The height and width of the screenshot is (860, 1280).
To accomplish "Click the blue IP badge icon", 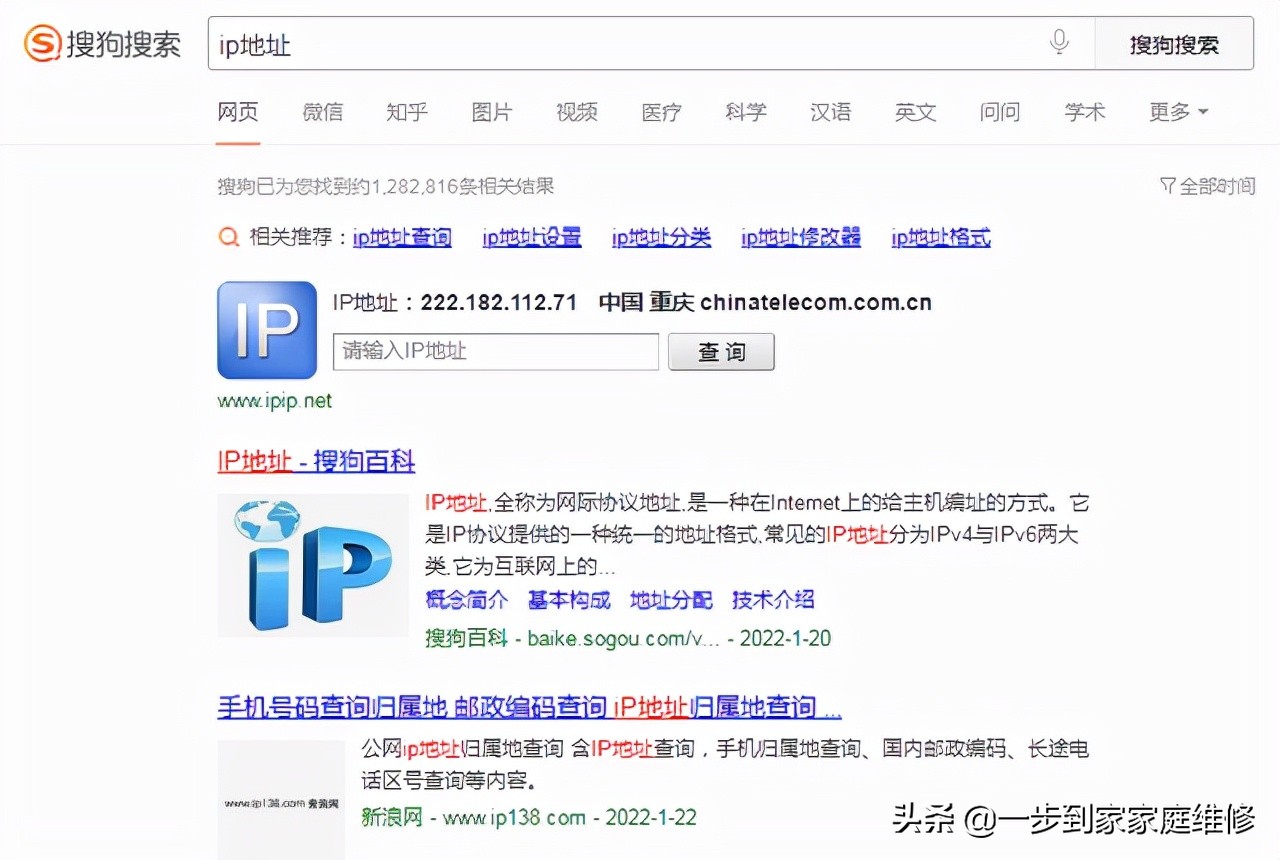I will [266, 330].
